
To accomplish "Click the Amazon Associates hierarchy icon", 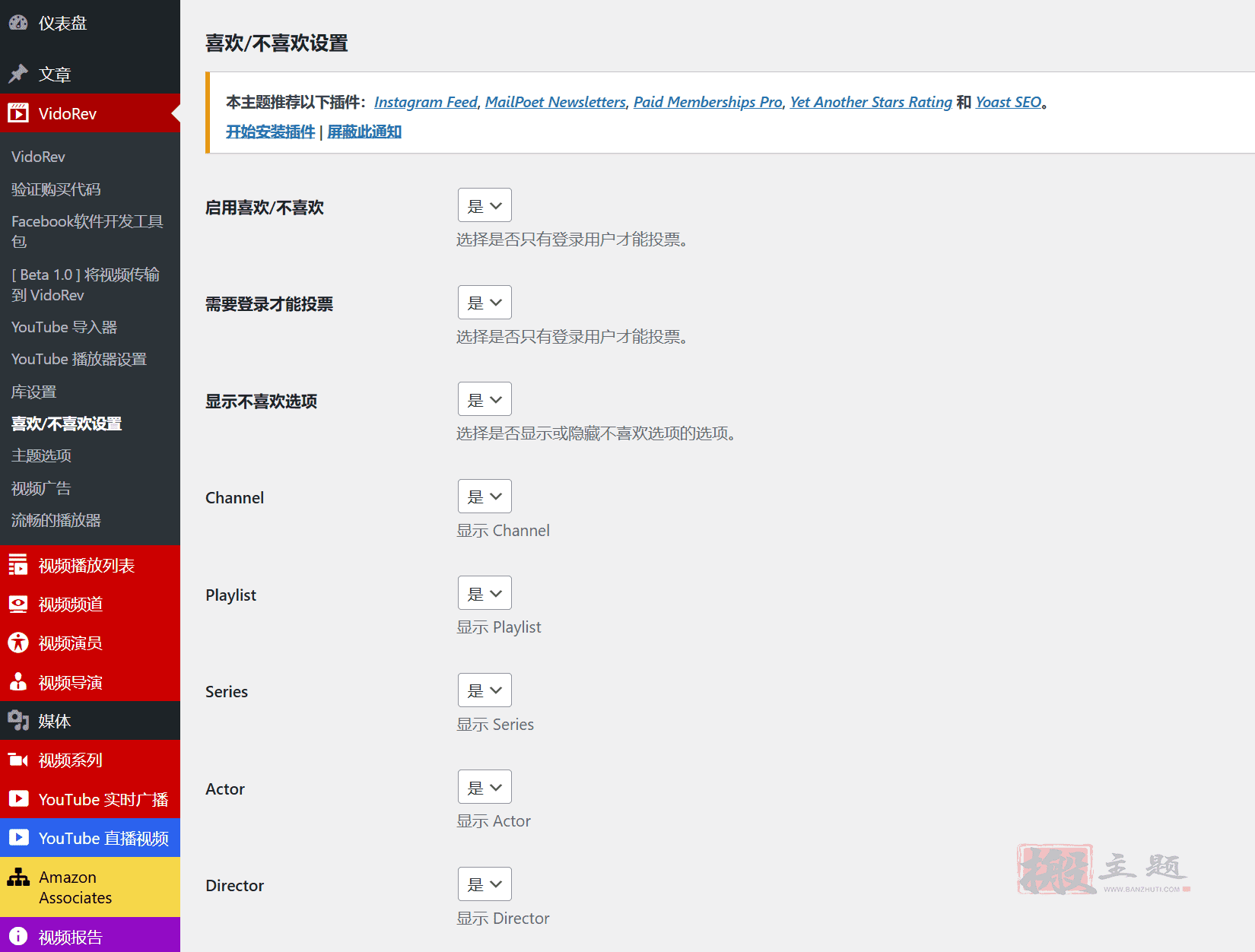I will coord(18,877).
